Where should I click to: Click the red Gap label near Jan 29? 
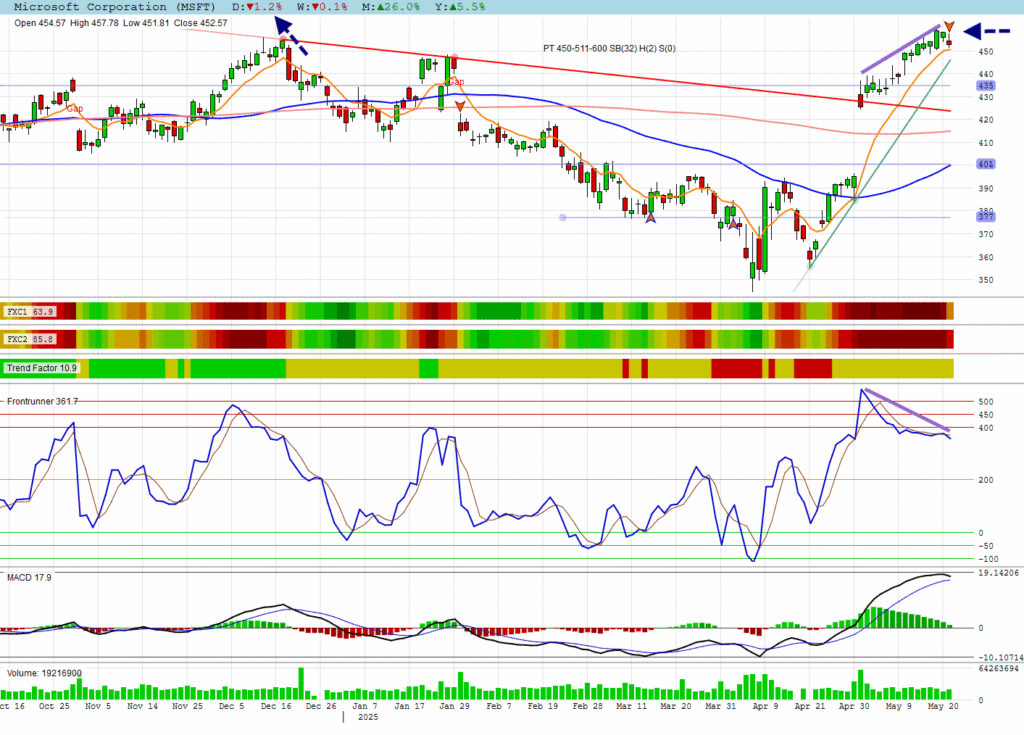pos(456,82)
